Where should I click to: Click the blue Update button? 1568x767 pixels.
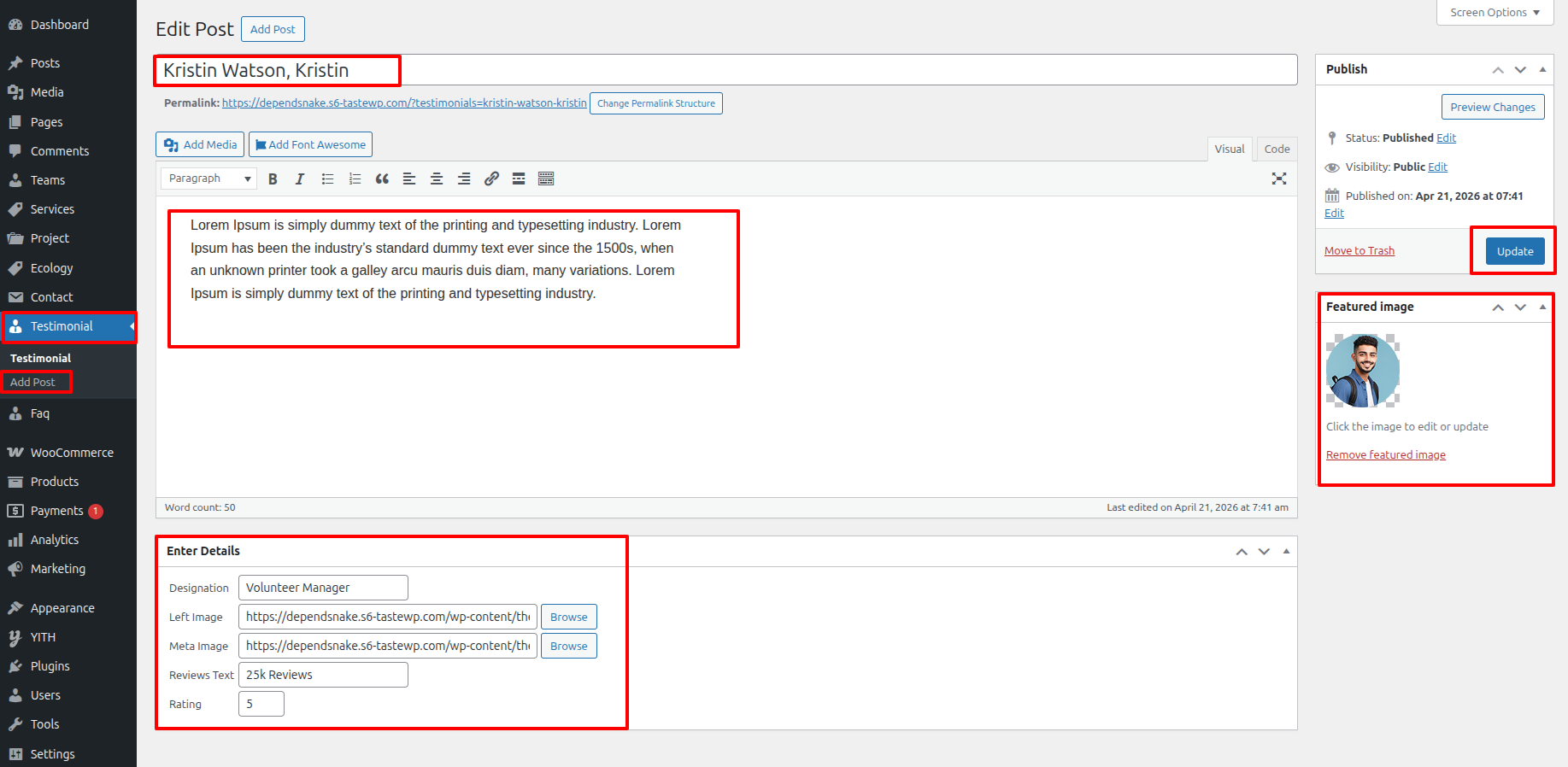pos(1514,251)
